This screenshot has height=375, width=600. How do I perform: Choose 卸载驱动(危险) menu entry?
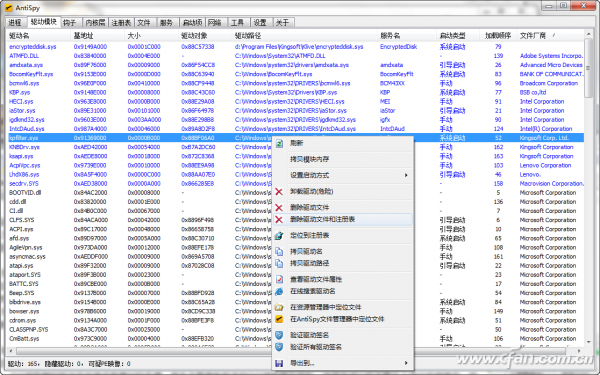click(343, 191)
